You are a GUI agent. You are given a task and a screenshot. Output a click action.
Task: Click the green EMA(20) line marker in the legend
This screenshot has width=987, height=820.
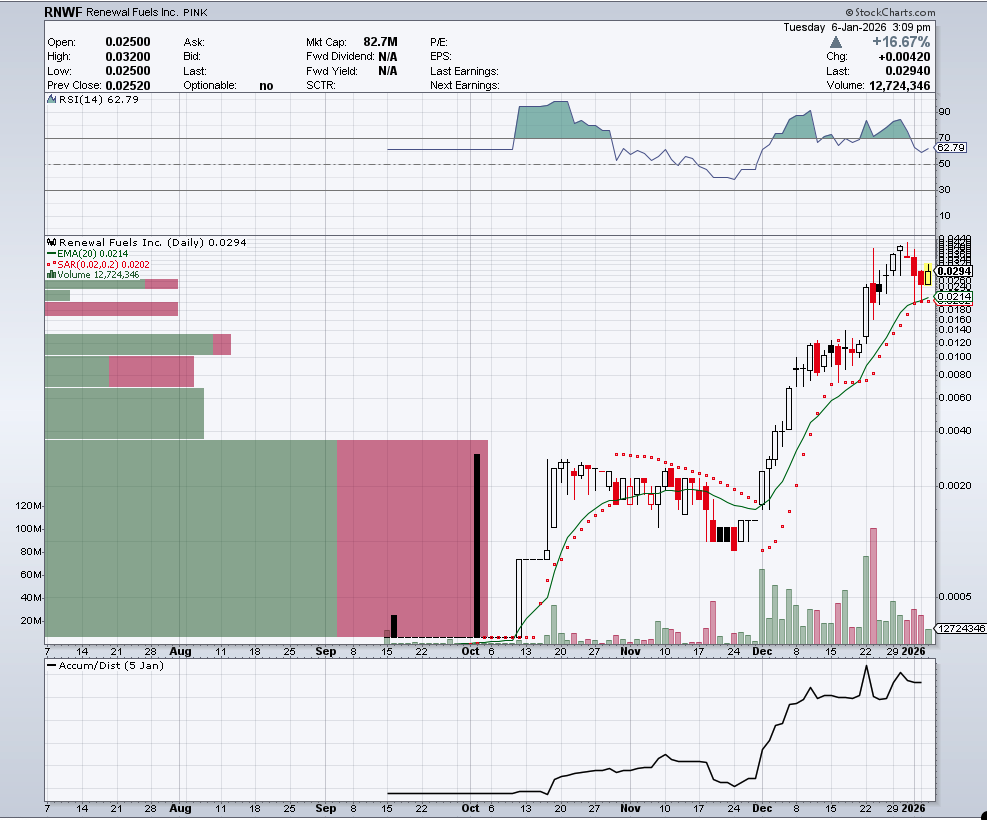52,254
